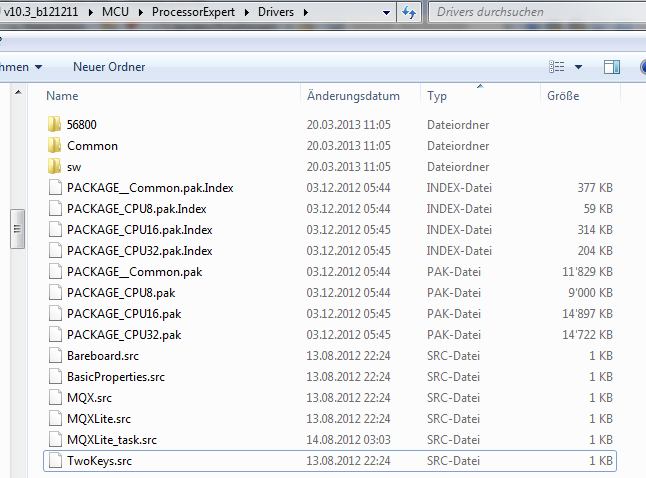This screenshot has height=478, width=646.
Task: Refresh the Drivers folder view
Action: 409,12
